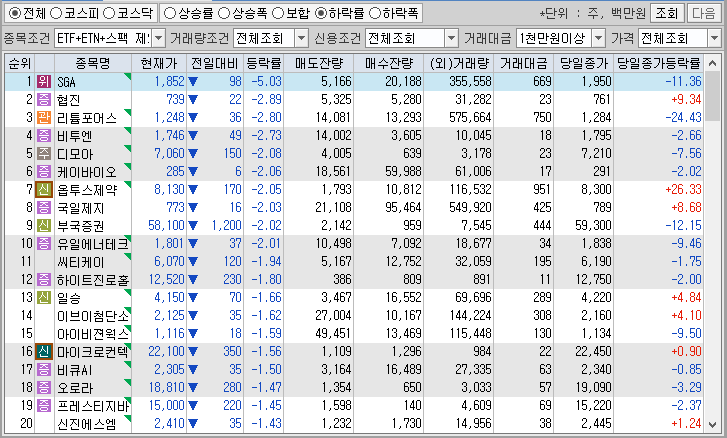Click the 주 badge icon for 디모아
The height and width of the screenshot is (438, 727).
(44, 153)
